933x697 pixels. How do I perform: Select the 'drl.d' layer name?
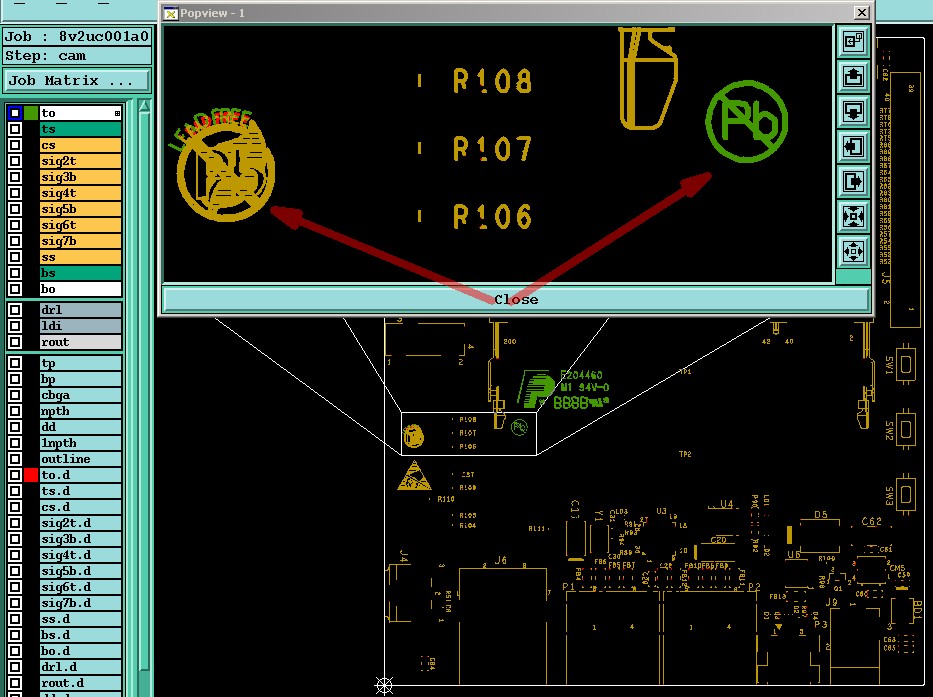pyautogui.click(x=80, y=667)
